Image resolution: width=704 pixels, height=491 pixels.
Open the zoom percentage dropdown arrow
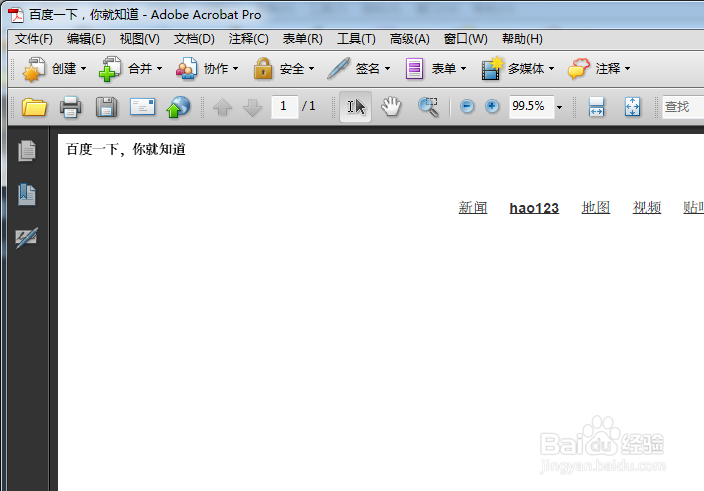tap(559, 107)
